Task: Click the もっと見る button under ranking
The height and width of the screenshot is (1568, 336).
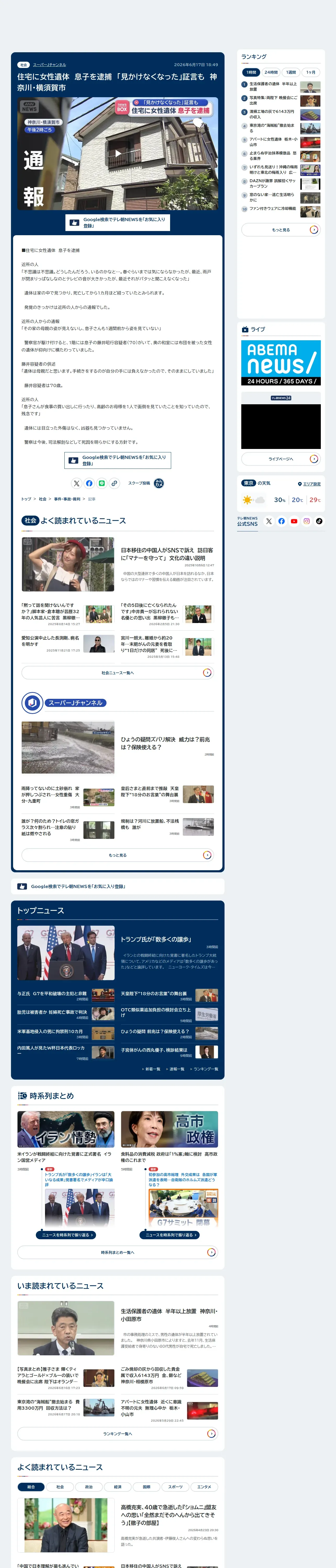Action: coord(281,229)
